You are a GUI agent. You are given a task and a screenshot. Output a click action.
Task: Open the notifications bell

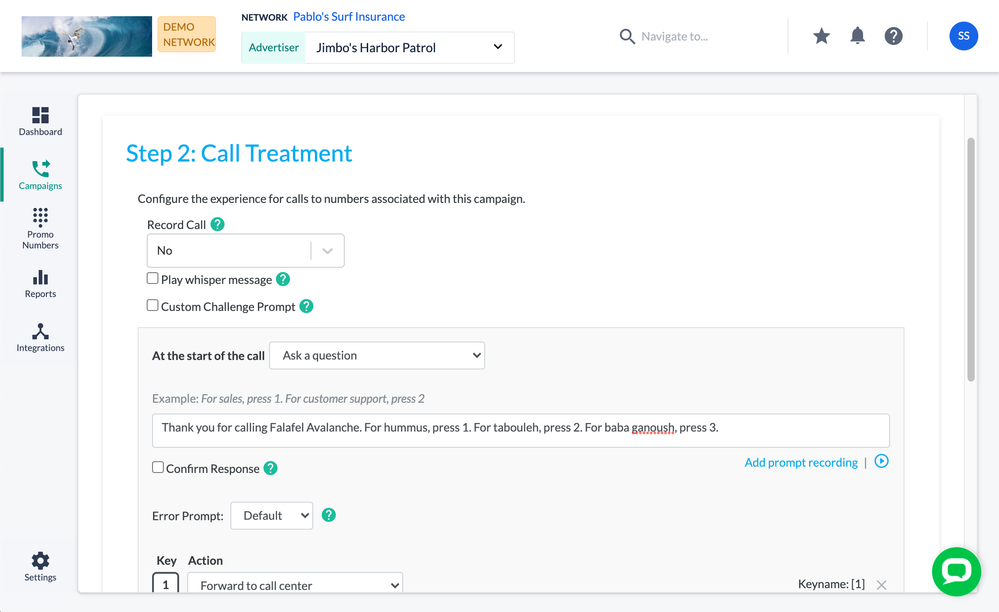[857, 36]
